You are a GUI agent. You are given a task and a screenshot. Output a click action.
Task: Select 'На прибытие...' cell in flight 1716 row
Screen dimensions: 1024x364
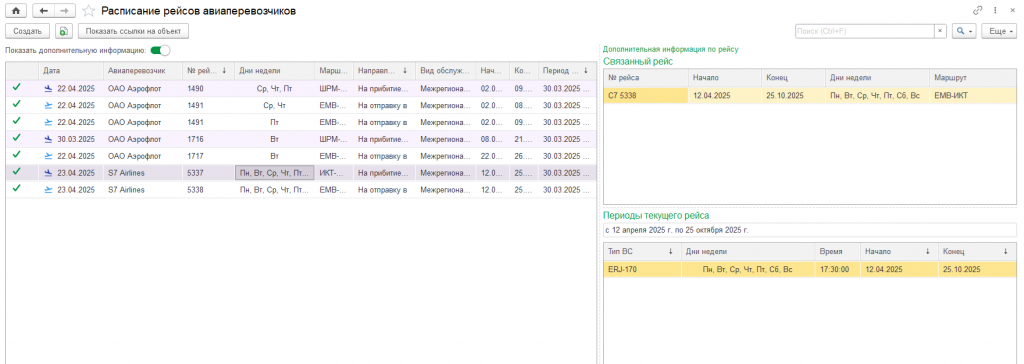click(x=384, y=139)
